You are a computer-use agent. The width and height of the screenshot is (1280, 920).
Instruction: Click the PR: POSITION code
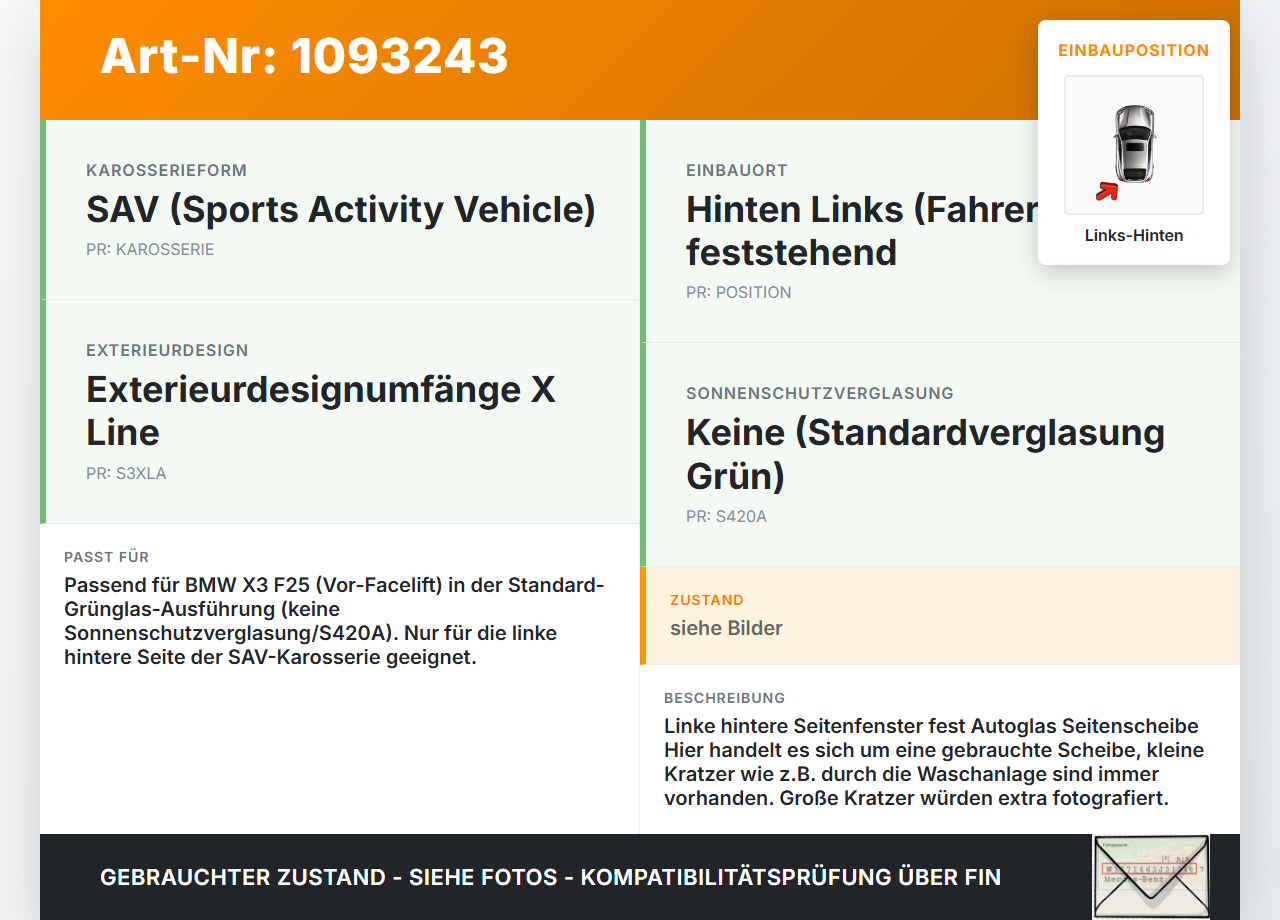(x=739, y=293)
